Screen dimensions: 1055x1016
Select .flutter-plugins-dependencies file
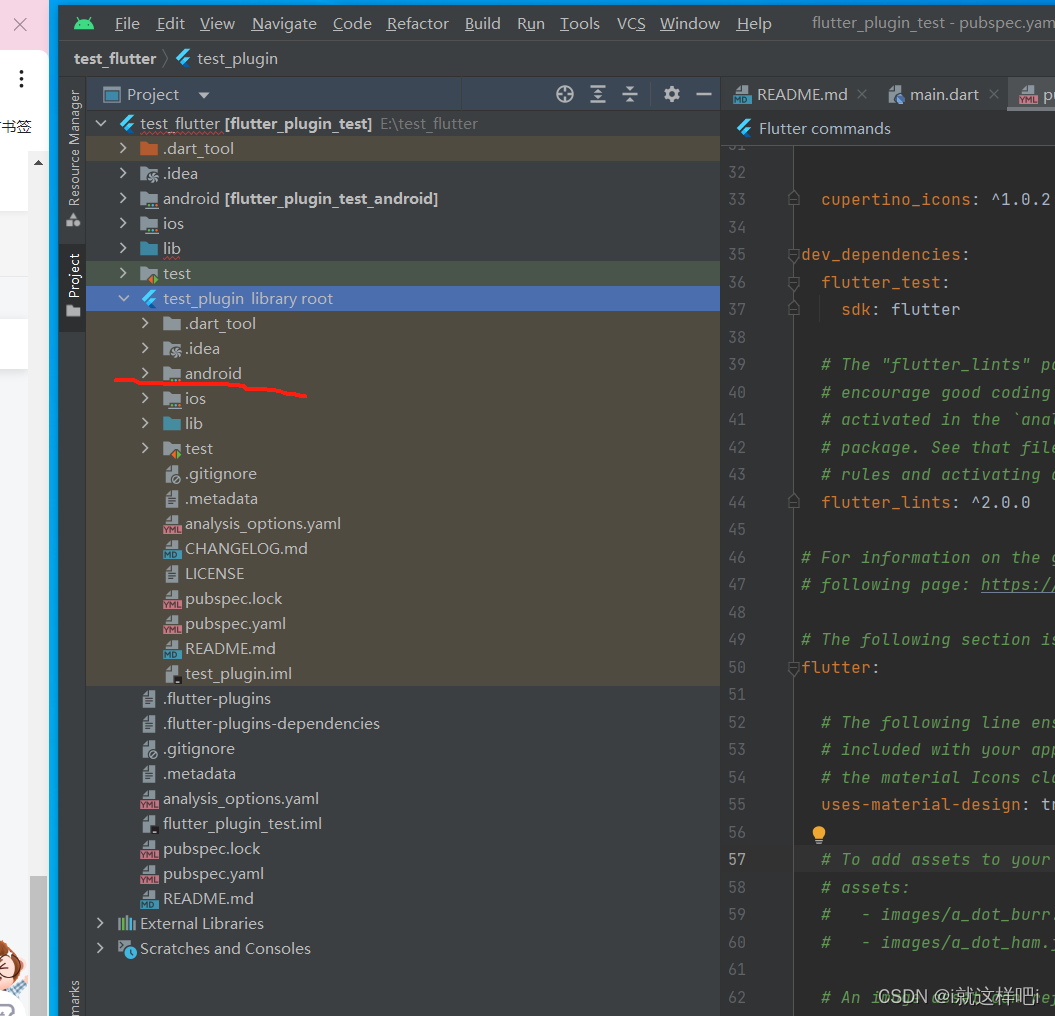(x=271, y=723)
